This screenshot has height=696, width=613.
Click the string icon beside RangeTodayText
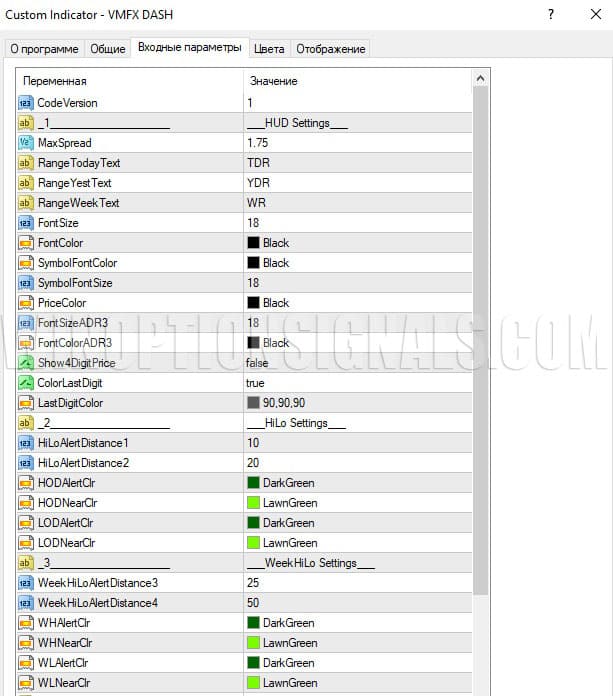(26, 163)
